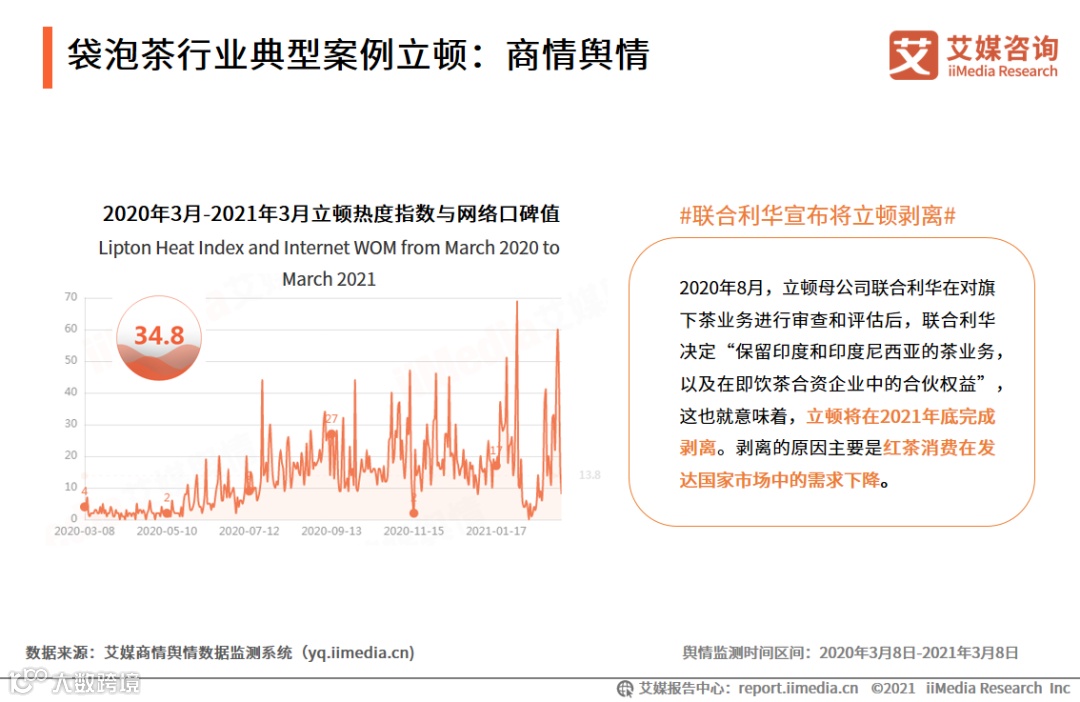
Task: Click the slide title 袋泡茶行业典型案例立顿：商情舆情
Action: [x=358, y=55]
